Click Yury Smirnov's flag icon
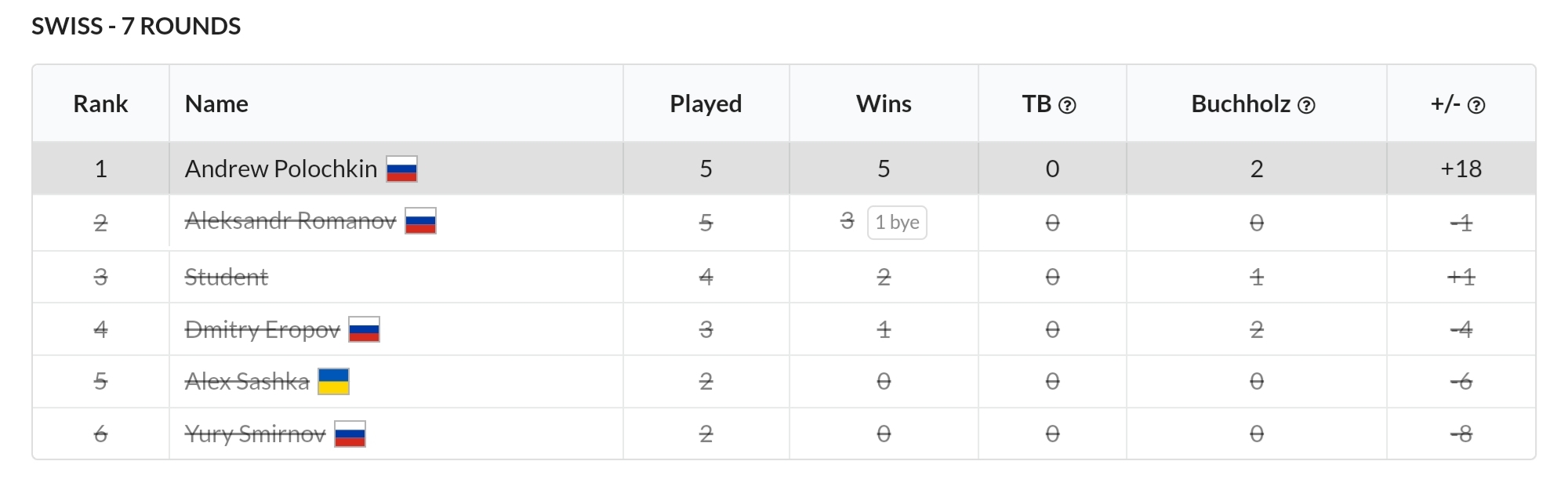Viewport: 1568px width, 497px height. point(350,434)
